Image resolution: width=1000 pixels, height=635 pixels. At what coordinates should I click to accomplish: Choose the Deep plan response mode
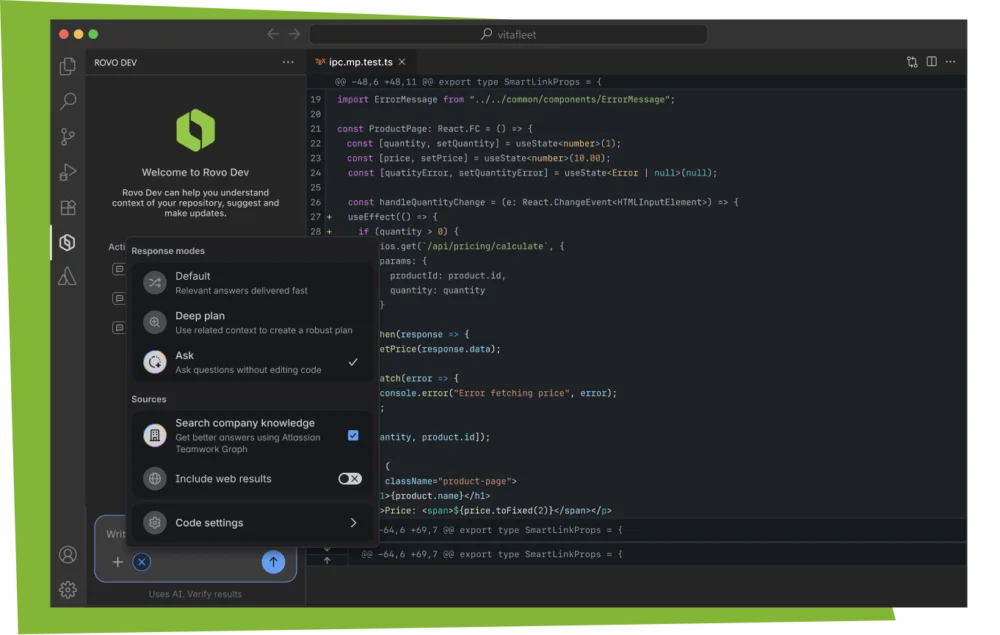(x=248, y=322)
